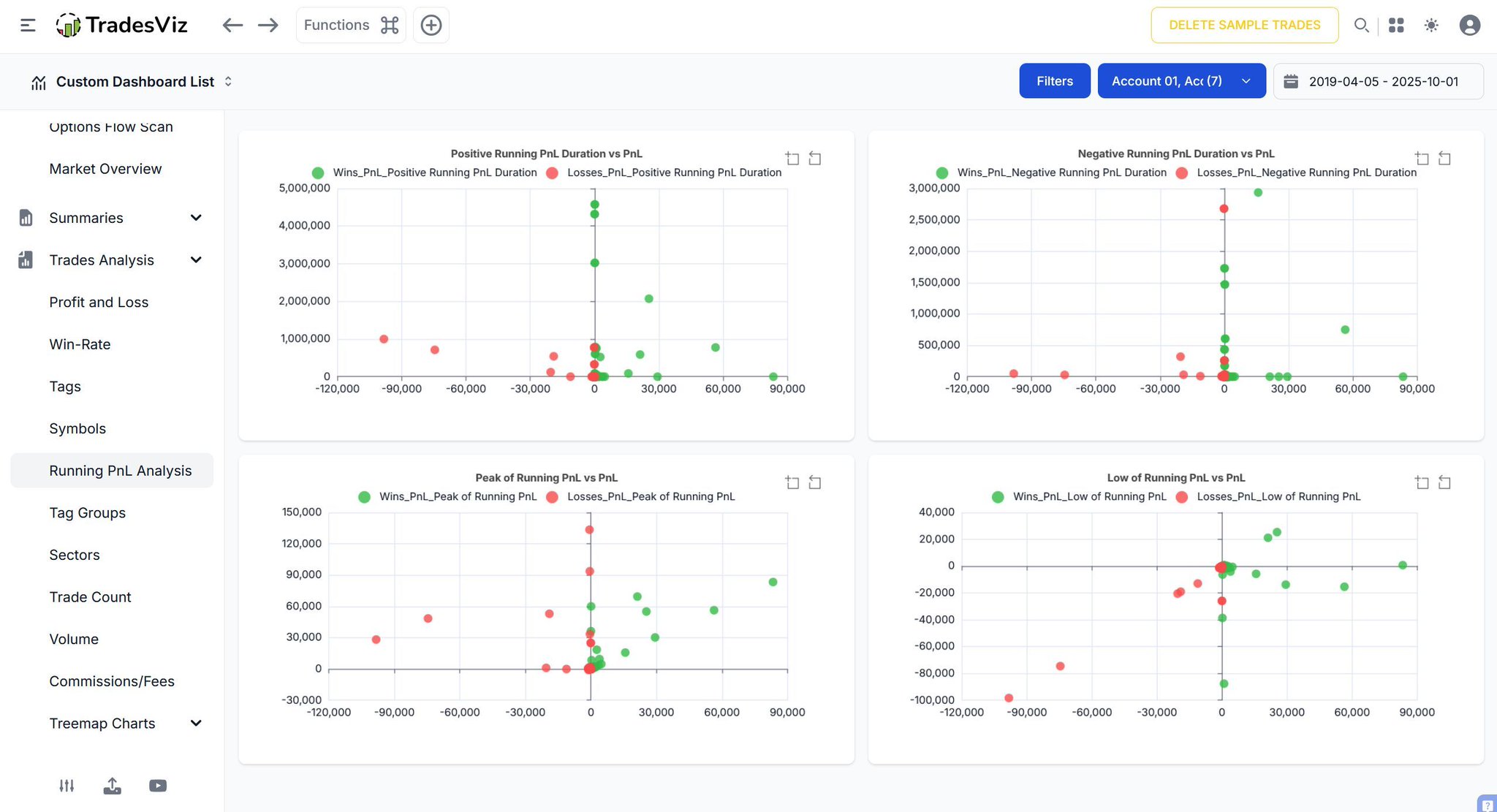This screenshot has width=1497, height=812.
Task: Open the date range picker field
Action: pos(1378,81)
